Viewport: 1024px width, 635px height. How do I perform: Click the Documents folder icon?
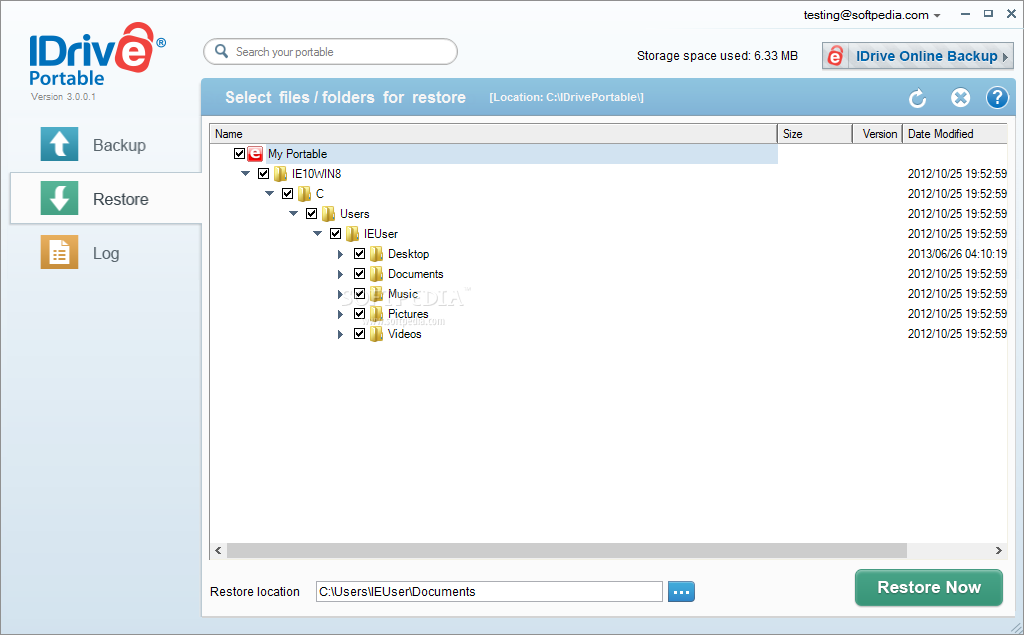(x=377, y=274)
